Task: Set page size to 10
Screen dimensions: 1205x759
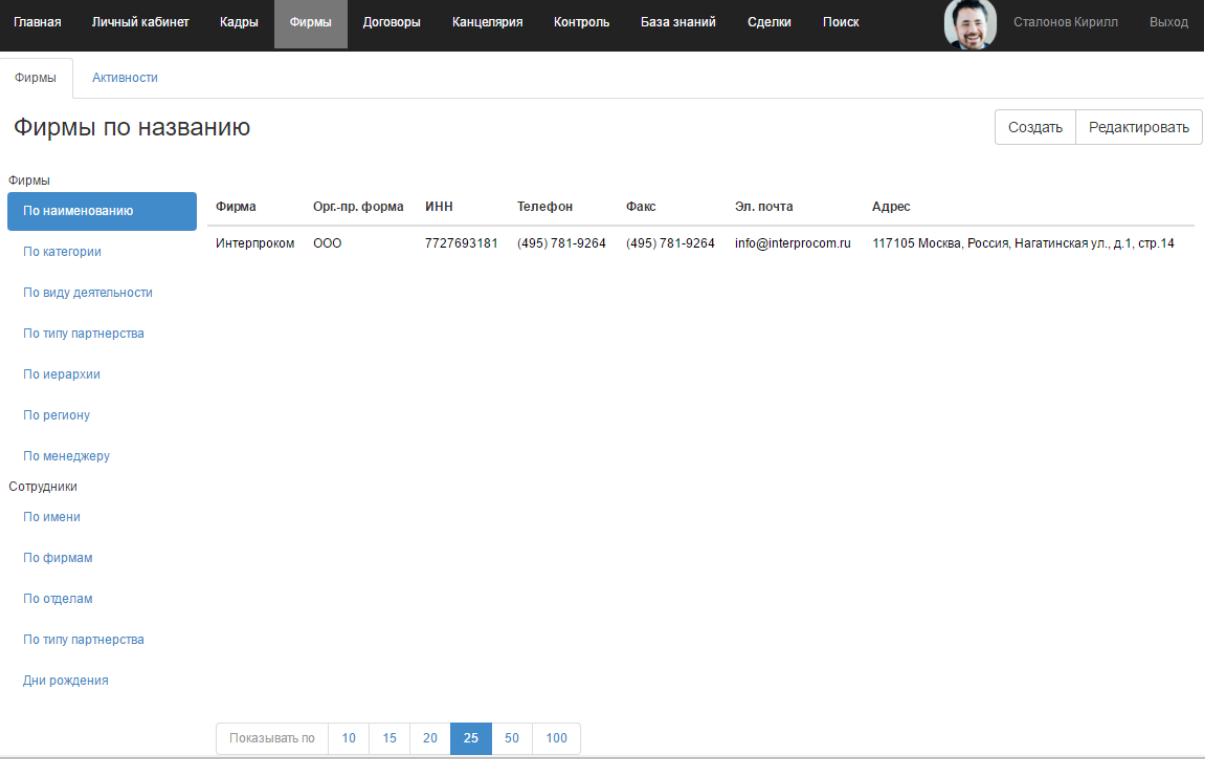Action: click(x=349, y=738)
